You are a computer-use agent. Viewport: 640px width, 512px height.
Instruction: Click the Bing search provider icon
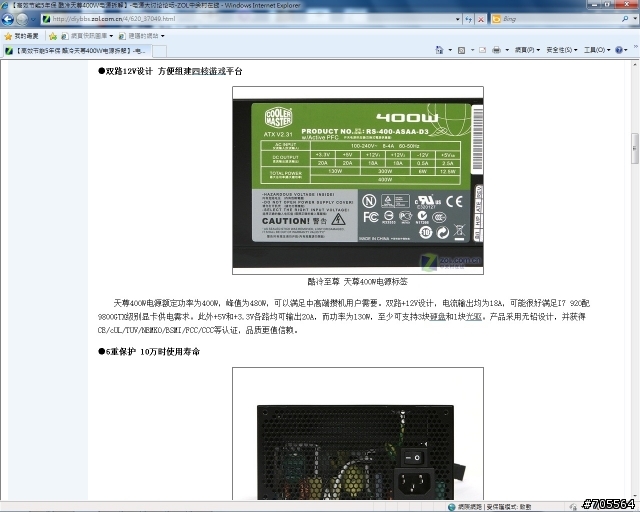click(496, 19)
